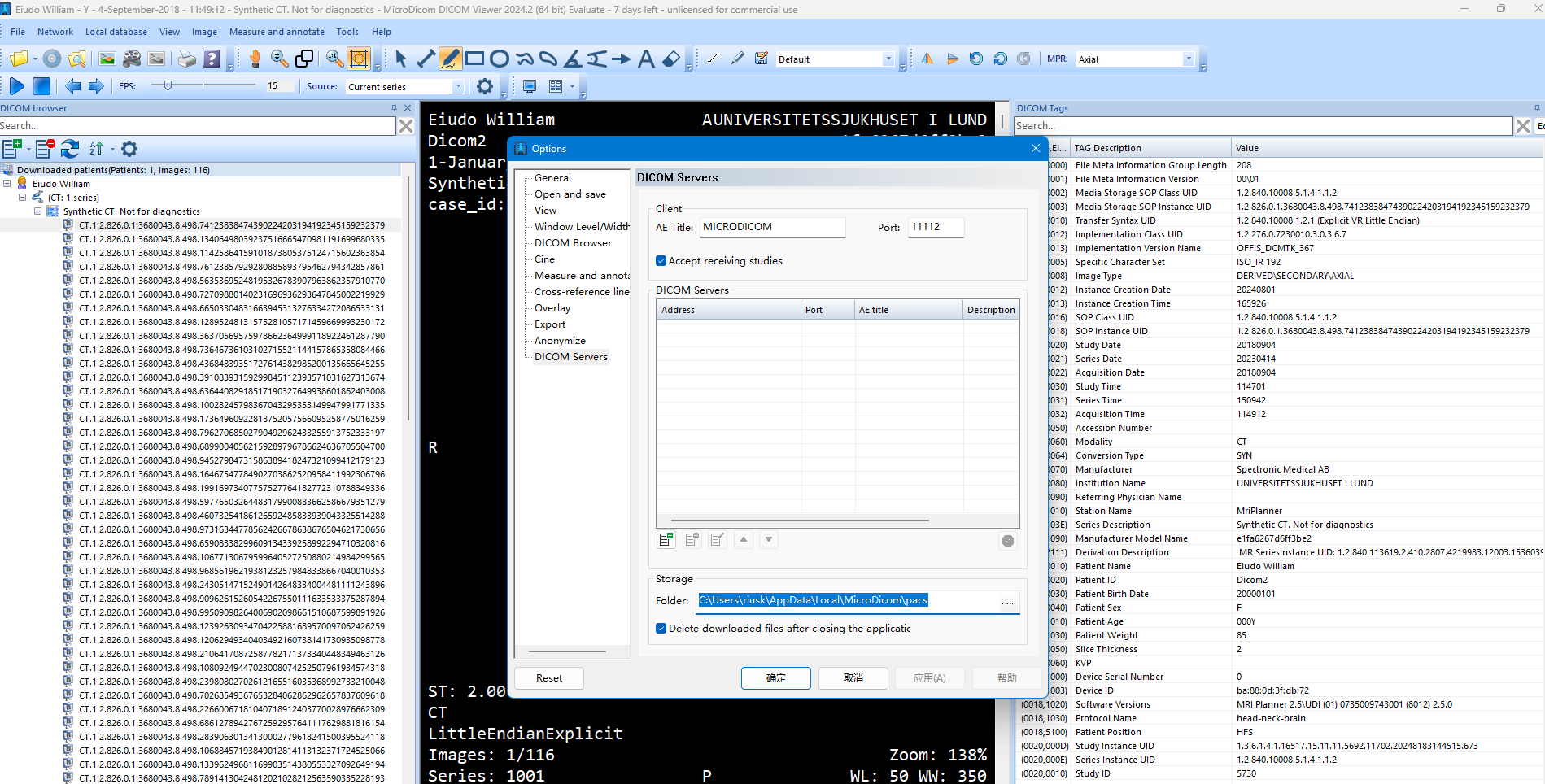Screen dimensions: 1545x784
Task: Go to next image with right arrow
Action: [x=96, y=85]
